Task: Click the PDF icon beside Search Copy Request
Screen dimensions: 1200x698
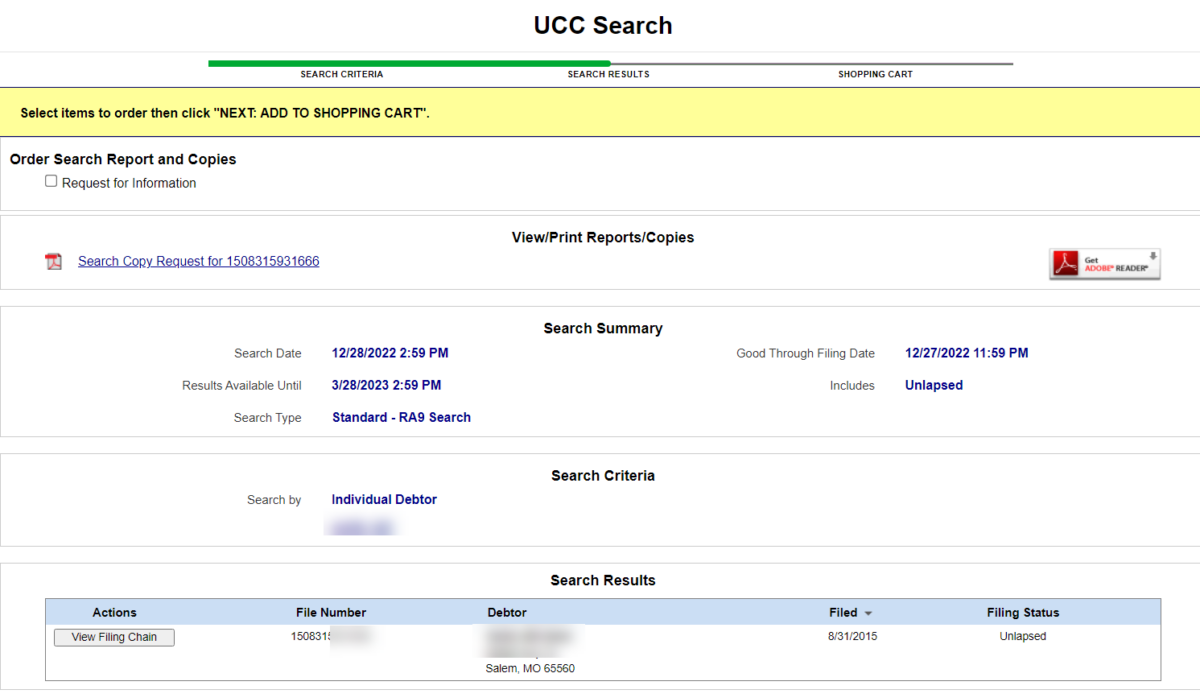Action: click(54, 260)
